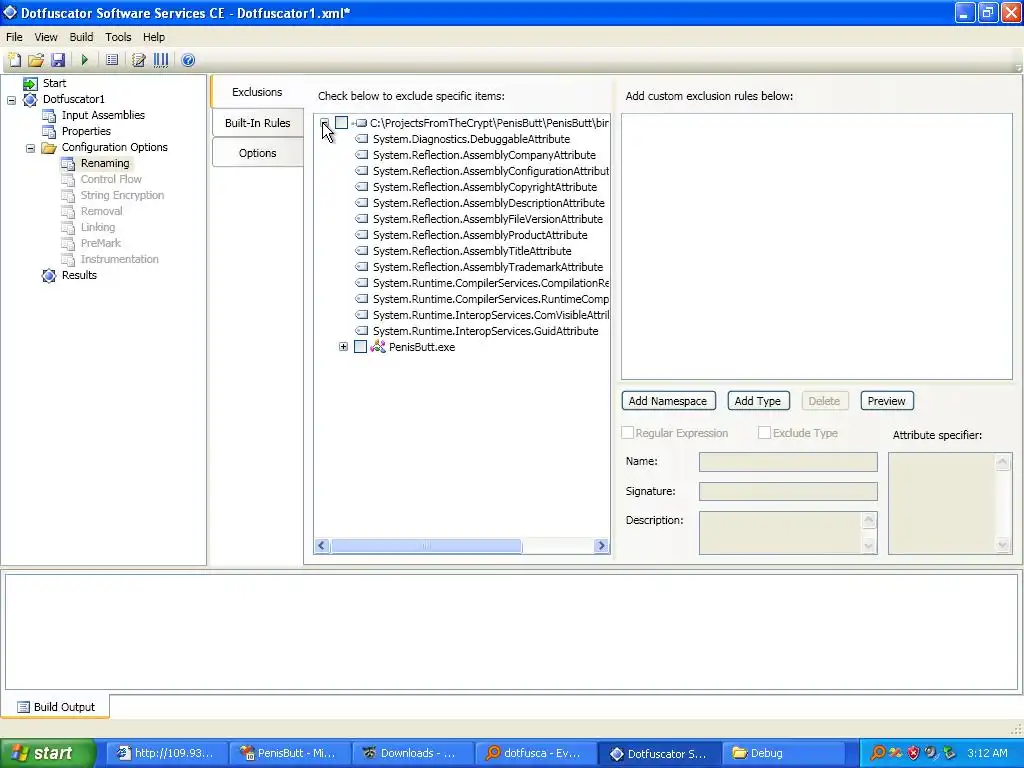Select System.Reflection.AssemblyTrademarkAttribute item

[488, 267]
